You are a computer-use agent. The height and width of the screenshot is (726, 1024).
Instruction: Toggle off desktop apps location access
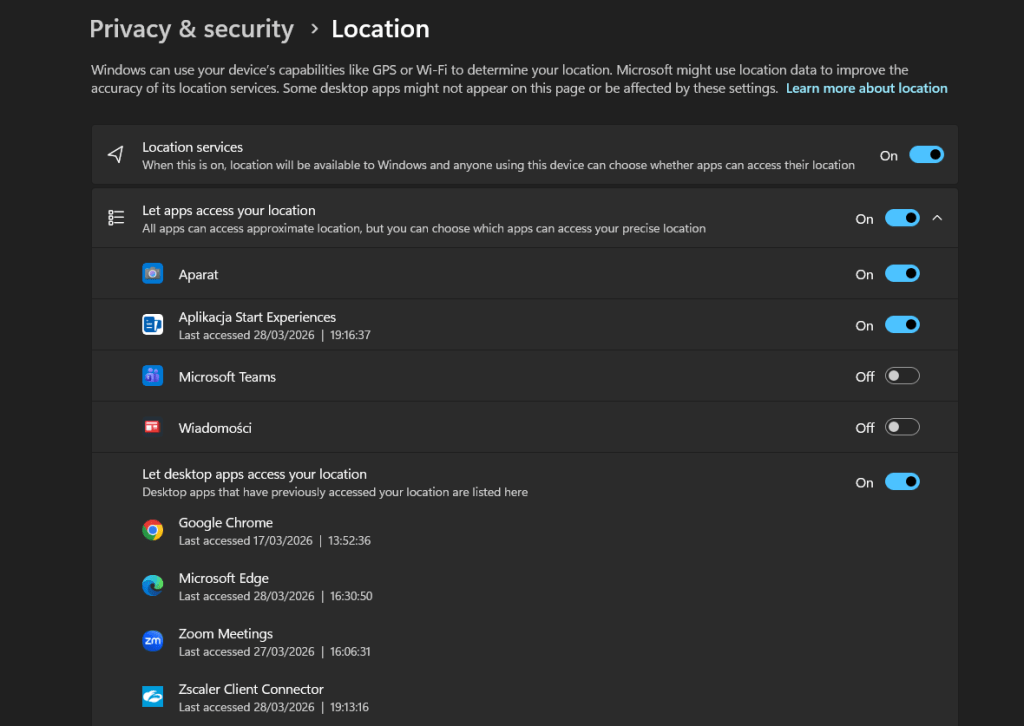coord(902,482)
